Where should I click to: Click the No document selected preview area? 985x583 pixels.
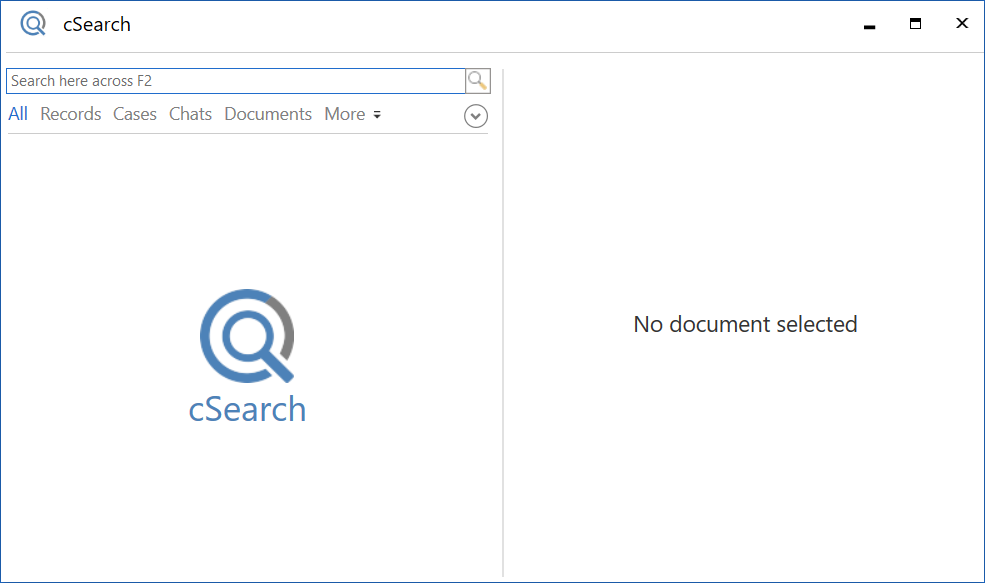tap(745, 324)
